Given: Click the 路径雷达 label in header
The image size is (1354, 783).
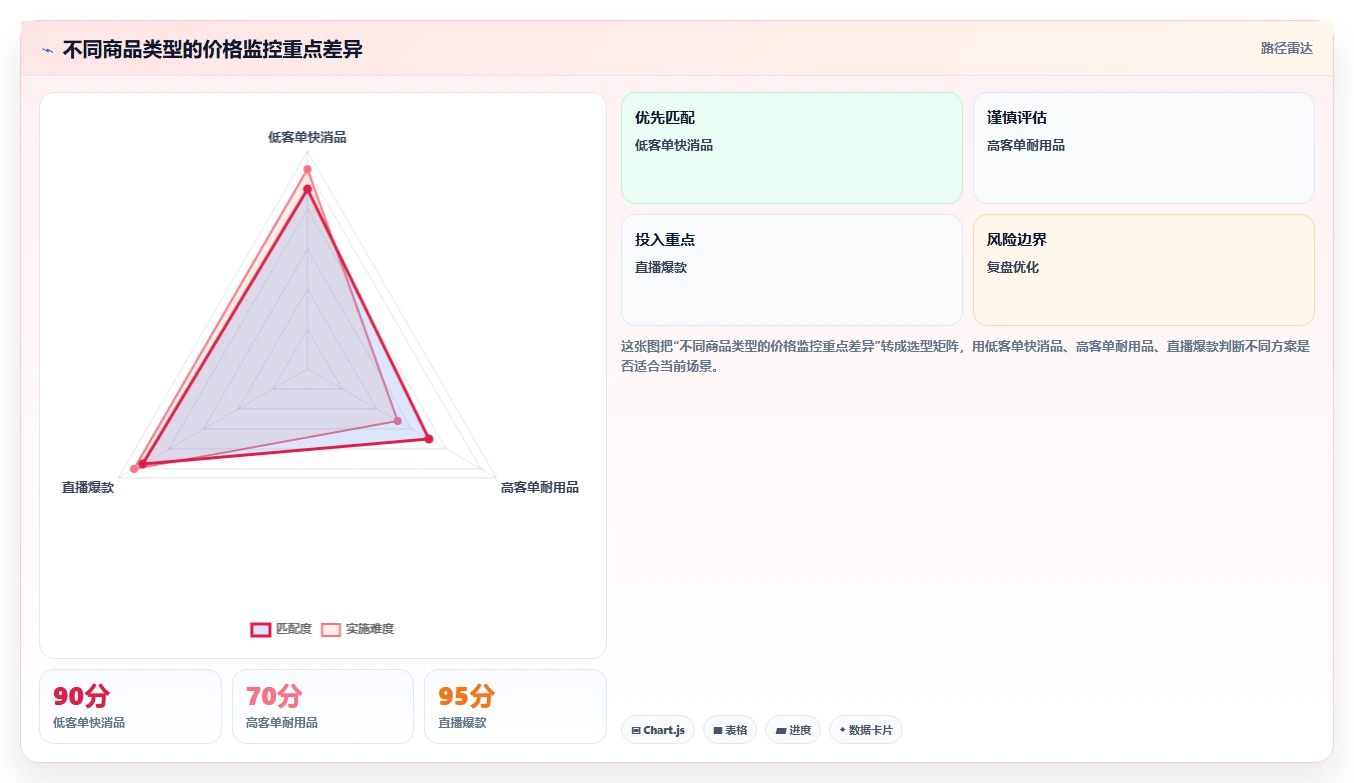Looking at the screenshot, I should (x=1286, y=48).
